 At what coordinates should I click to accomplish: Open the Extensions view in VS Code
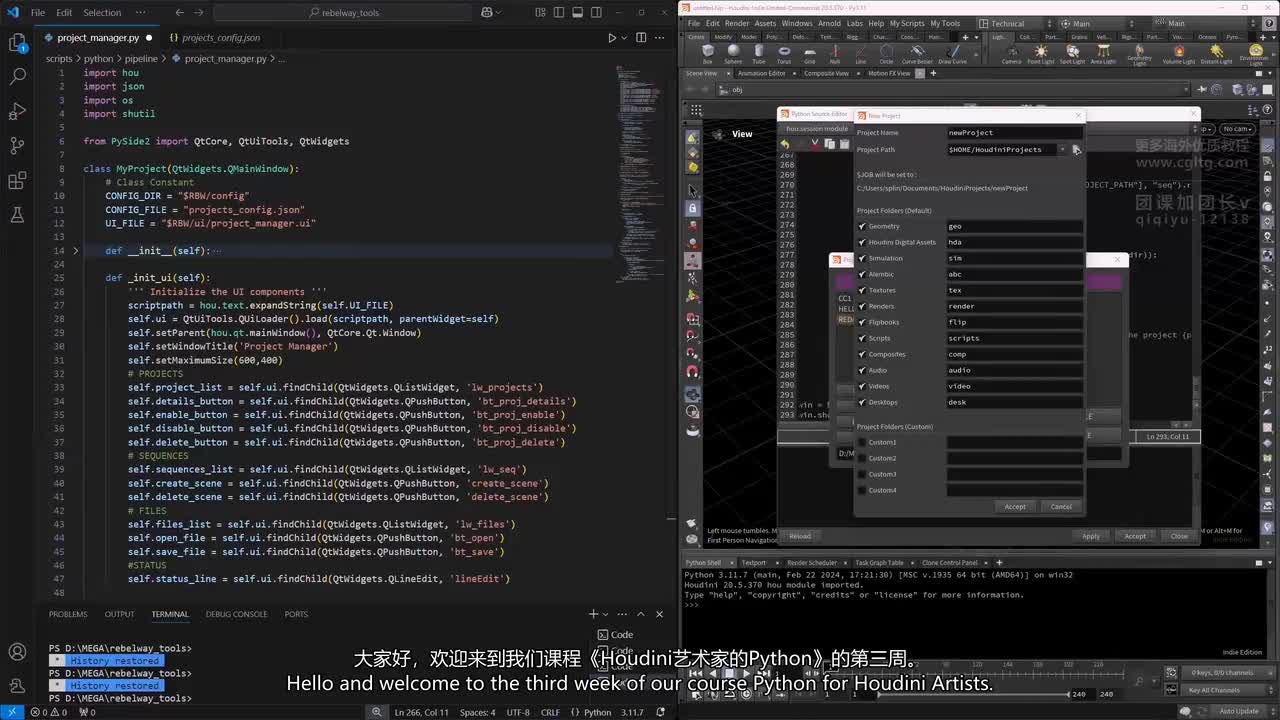point(17,181)
